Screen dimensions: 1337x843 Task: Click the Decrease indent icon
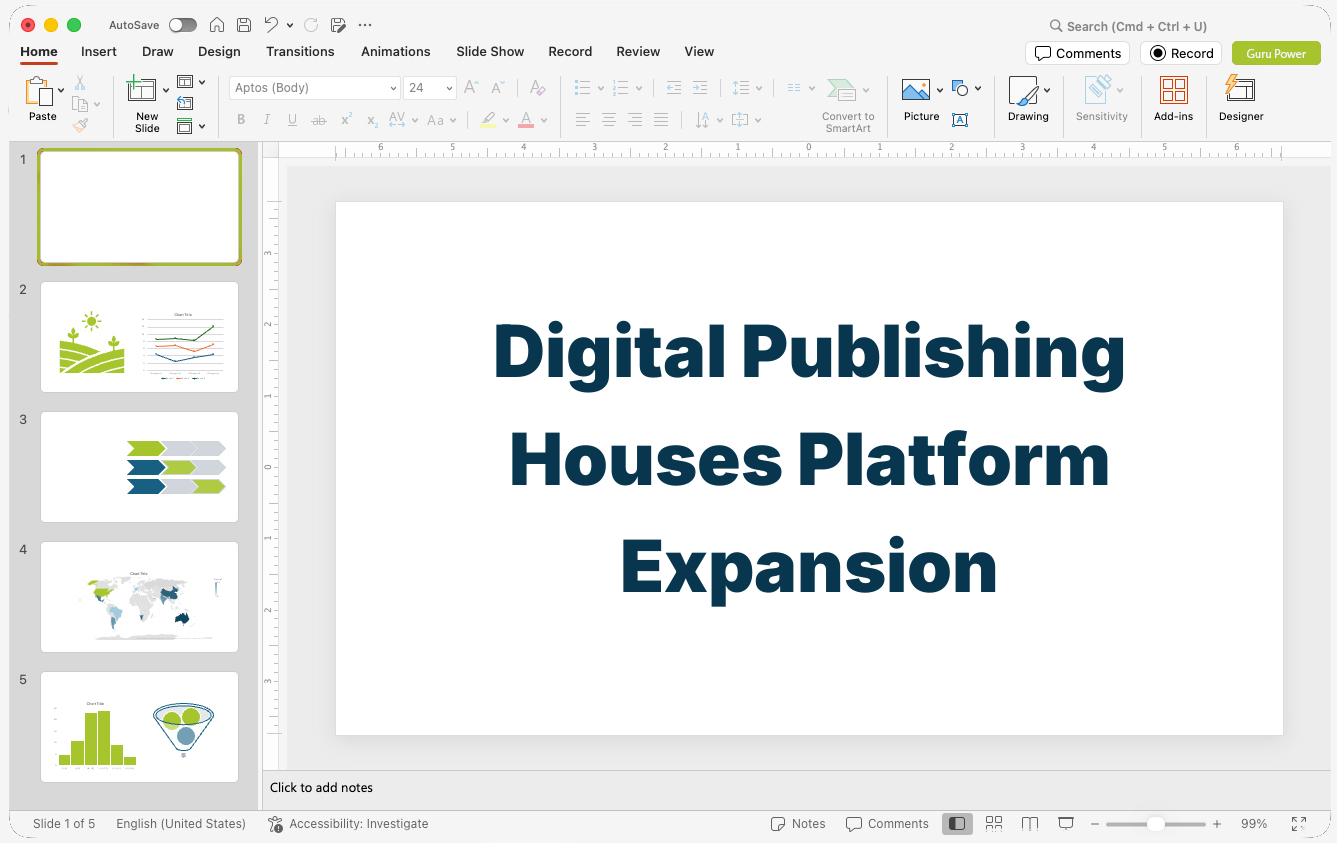[x=674, y=88]
